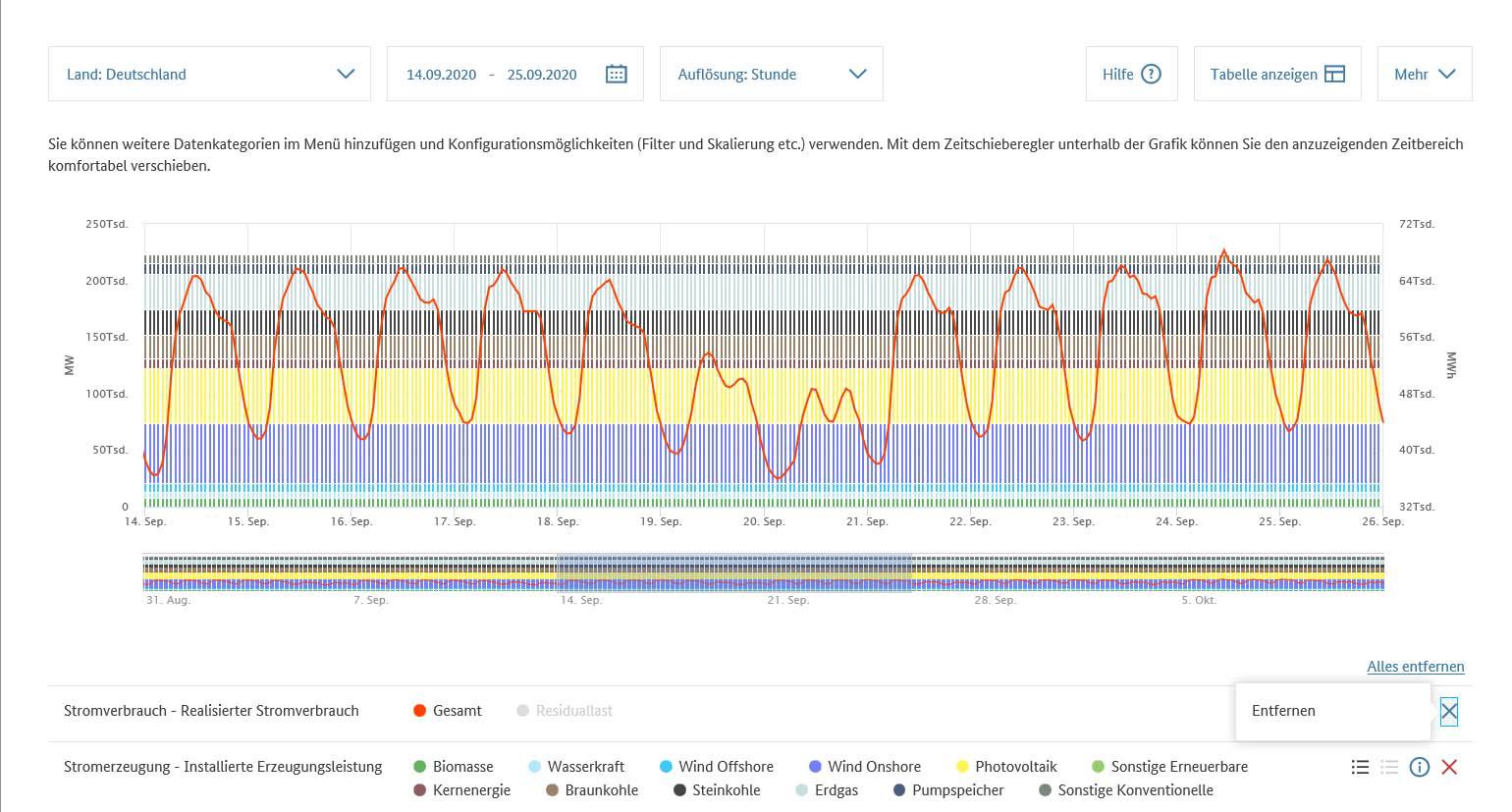Click the Alles entfernen link
The width and height of the screenshot is (1512, 812).
click(1415, 667)
